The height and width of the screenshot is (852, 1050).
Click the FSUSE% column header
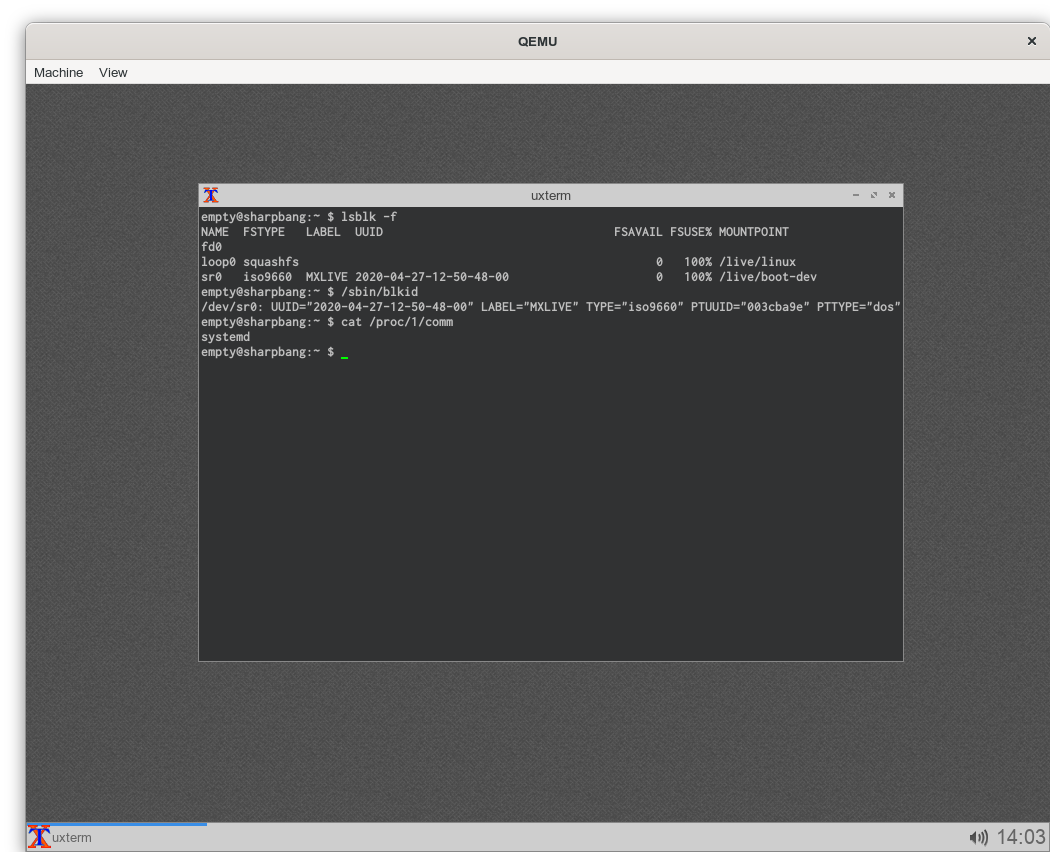690,232
